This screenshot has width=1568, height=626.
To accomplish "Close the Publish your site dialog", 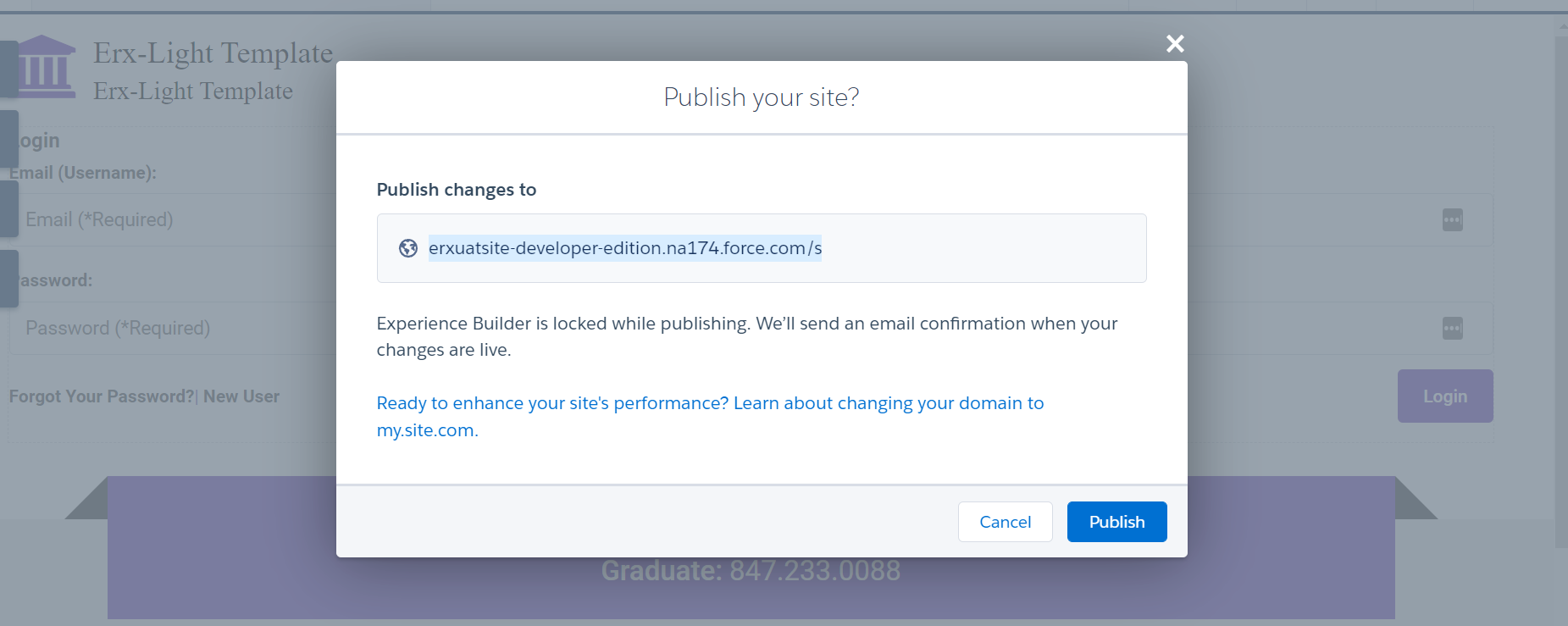I will click(x=1174, y=43).
